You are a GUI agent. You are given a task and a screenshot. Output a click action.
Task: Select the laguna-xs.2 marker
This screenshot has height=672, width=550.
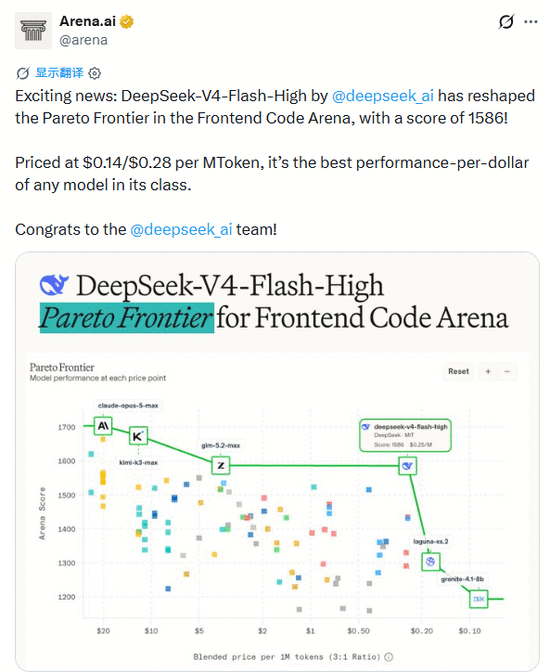pyautogui.click(x=431, y=561)
